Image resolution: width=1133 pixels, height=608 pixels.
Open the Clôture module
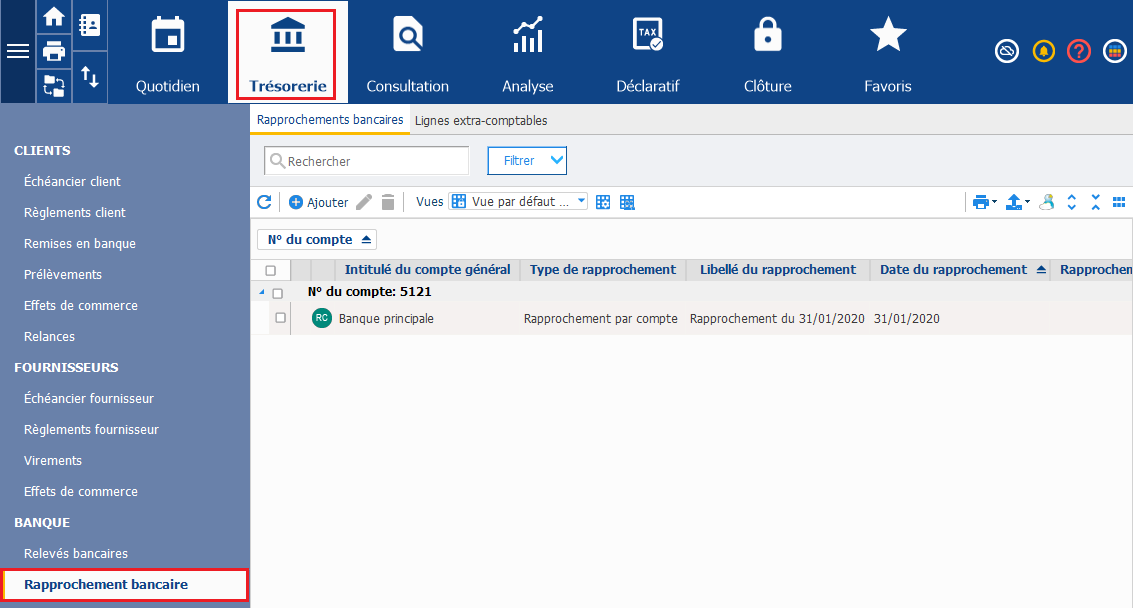(767, 52)
